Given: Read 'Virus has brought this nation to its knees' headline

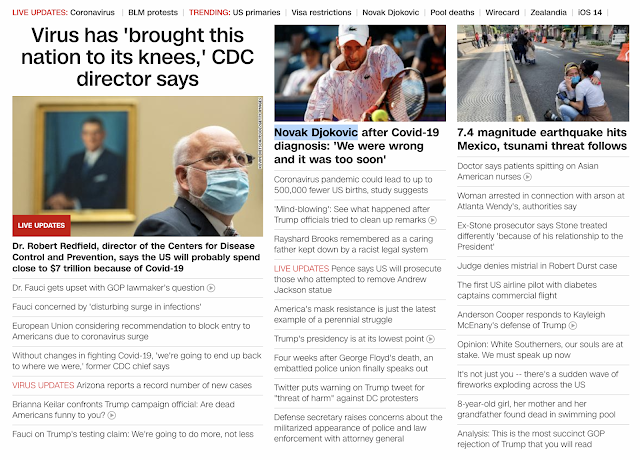Looking at the screenshot, I should (138, 57).
